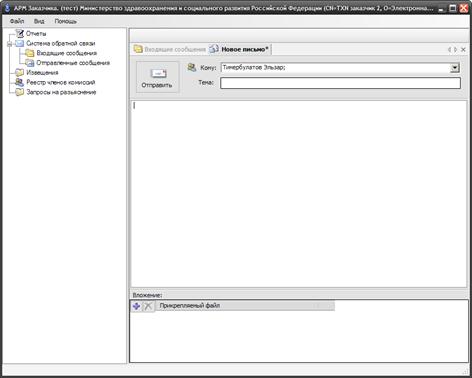Screen dimensions: 472x378
Task: Click the Реестр членов комиссий people icon
Action: (x=20, y=82)
